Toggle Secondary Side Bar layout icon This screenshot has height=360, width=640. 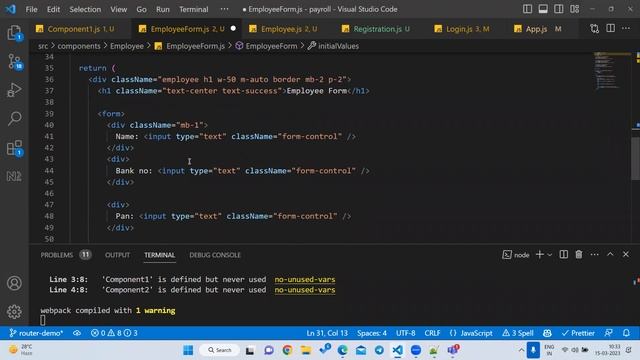click(x=558, y=9)
